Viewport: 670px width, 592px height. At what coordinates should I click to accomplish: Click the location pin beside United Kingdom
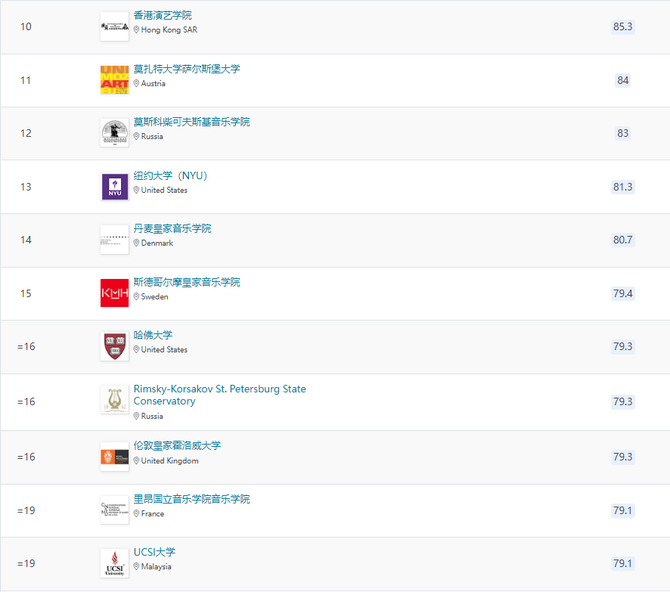[136, 460]
